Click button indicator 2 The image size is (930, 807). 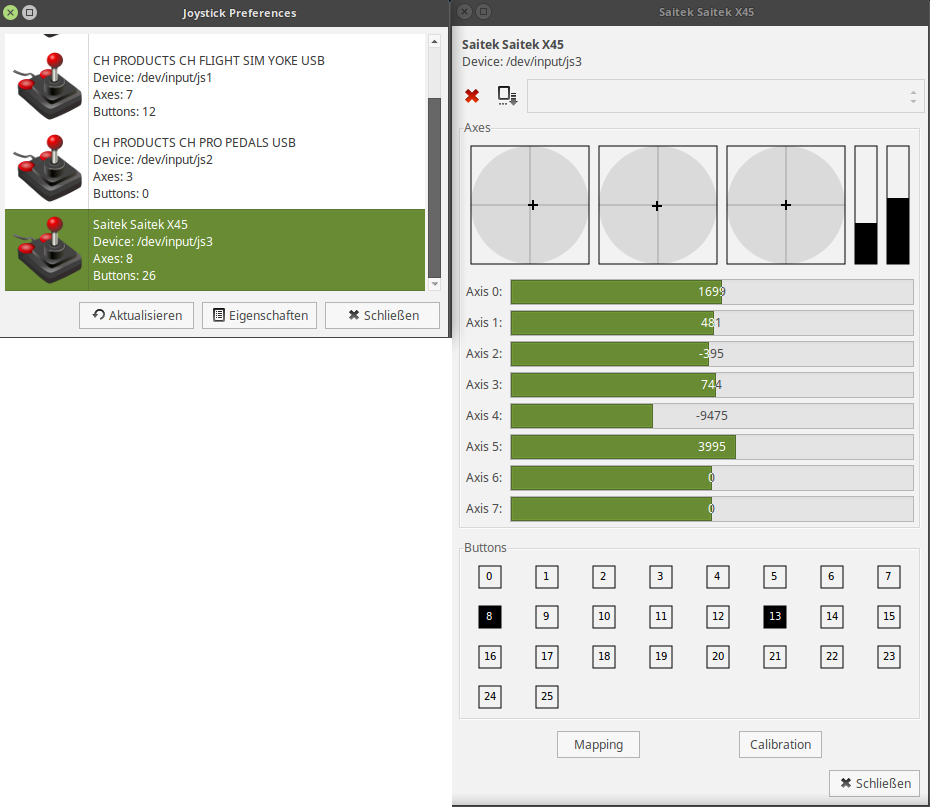tap(603, 576)
